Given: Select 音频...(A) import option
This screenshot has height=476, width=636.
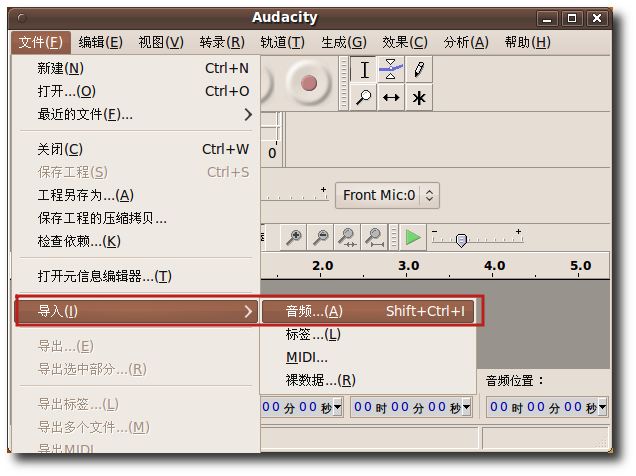Looking at the screenshot, I should pyautogui.click(x=368, y=311).
